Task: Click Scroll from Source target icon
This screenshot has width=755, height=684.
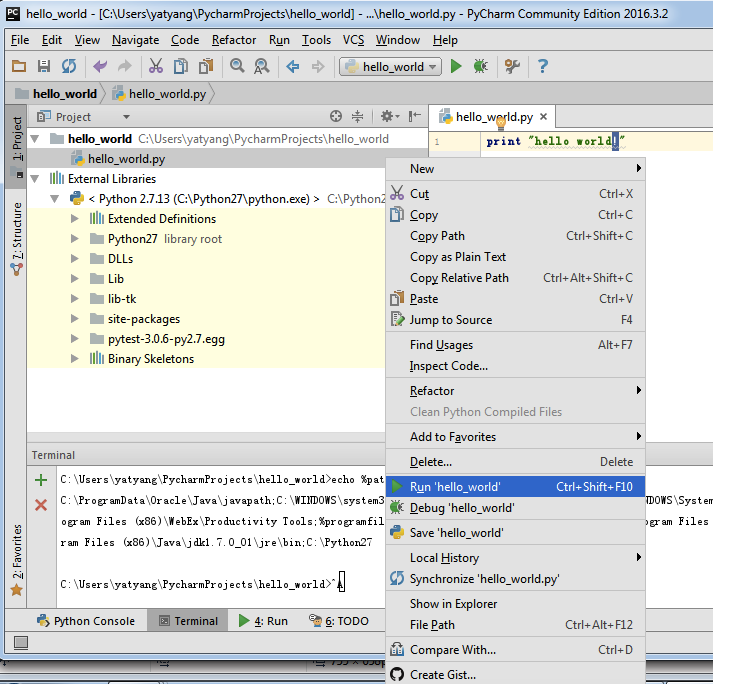Action: coord(336,116)
